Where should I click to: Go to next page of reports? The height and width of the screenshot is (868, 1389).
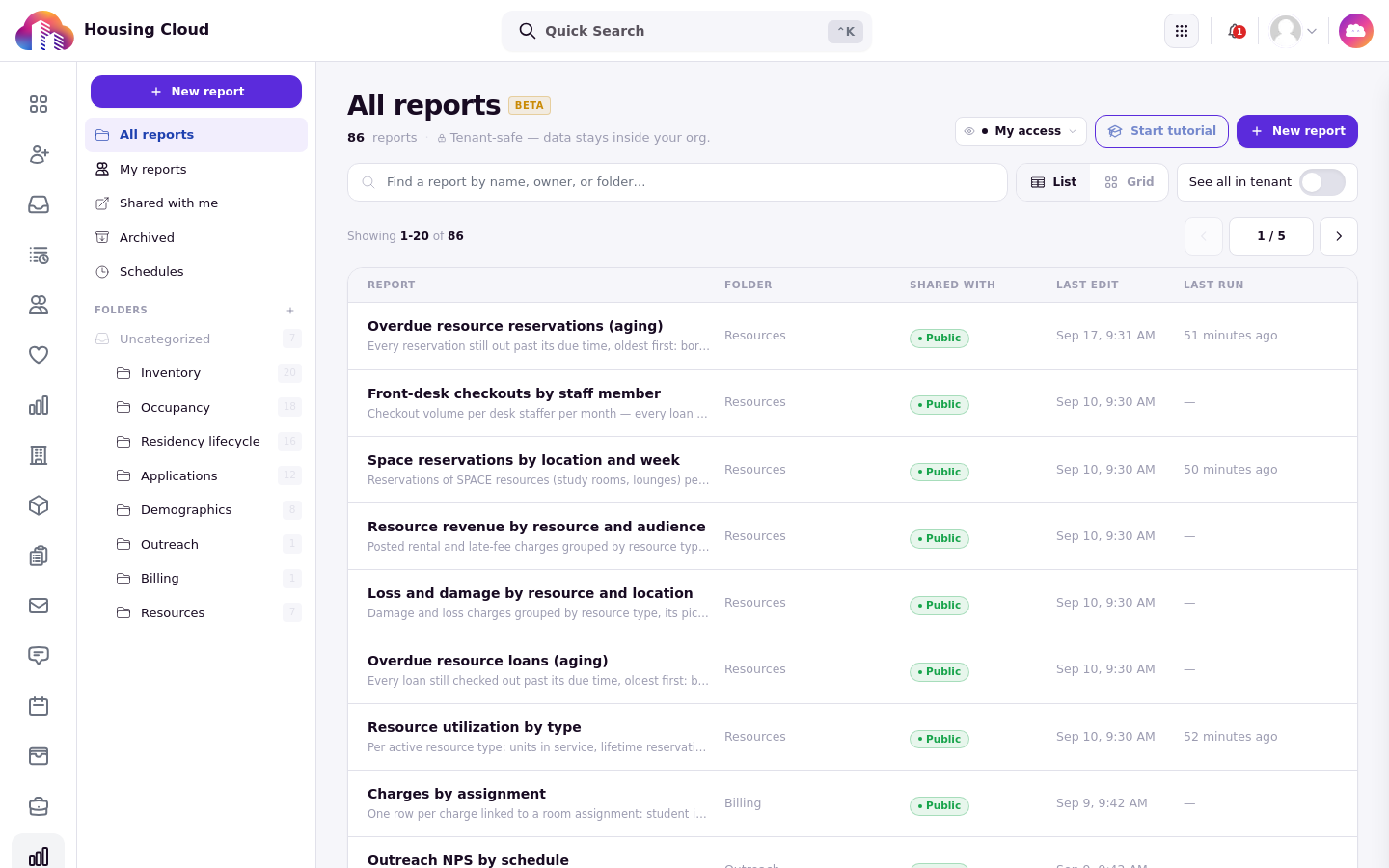pos(1339,236)
